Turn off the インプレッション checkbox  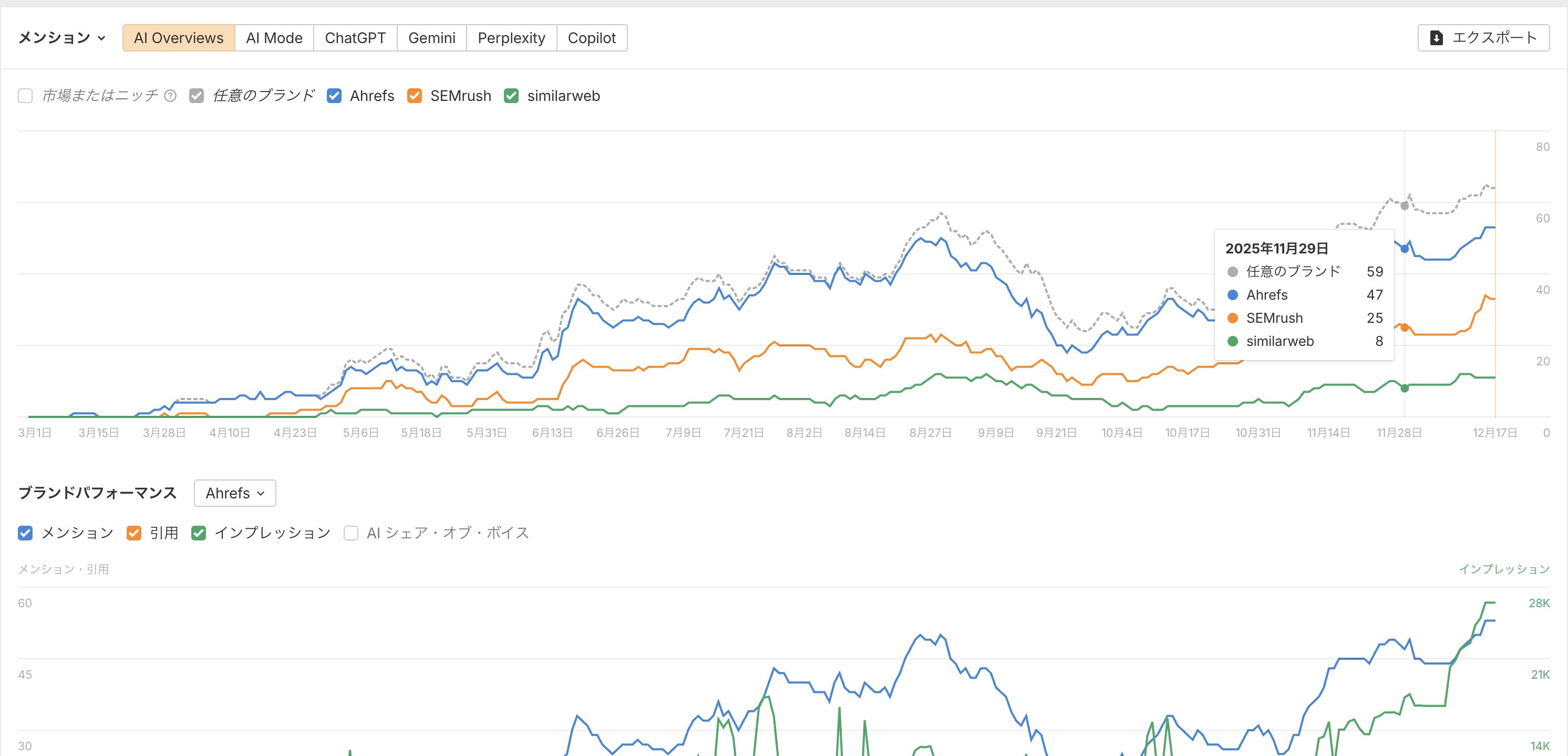[199, 533]
